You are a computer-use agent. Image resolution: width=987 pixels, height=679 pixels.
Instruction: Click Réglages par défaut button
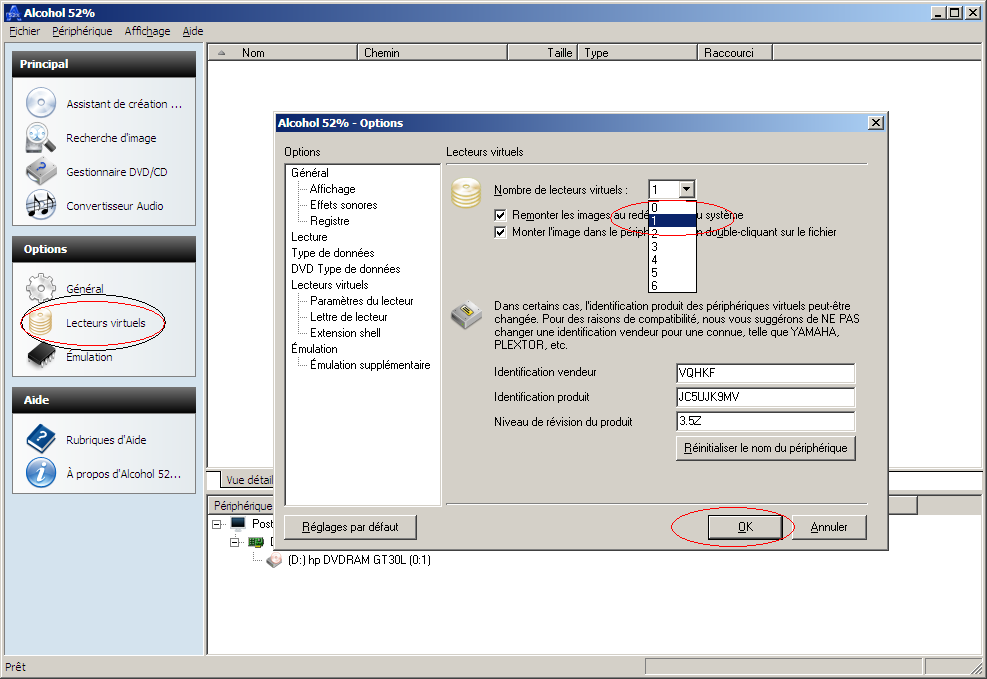pos(350,527)
